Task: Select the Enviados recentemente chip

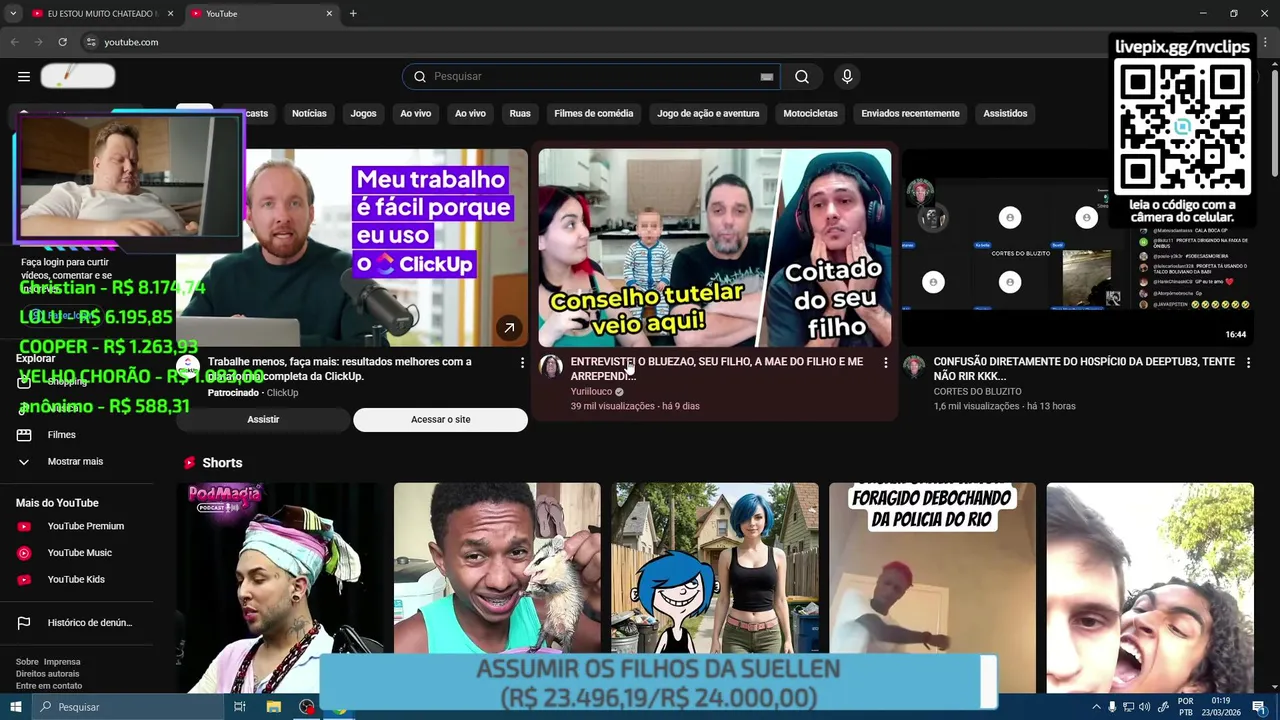Action: [x=910, y=114]
